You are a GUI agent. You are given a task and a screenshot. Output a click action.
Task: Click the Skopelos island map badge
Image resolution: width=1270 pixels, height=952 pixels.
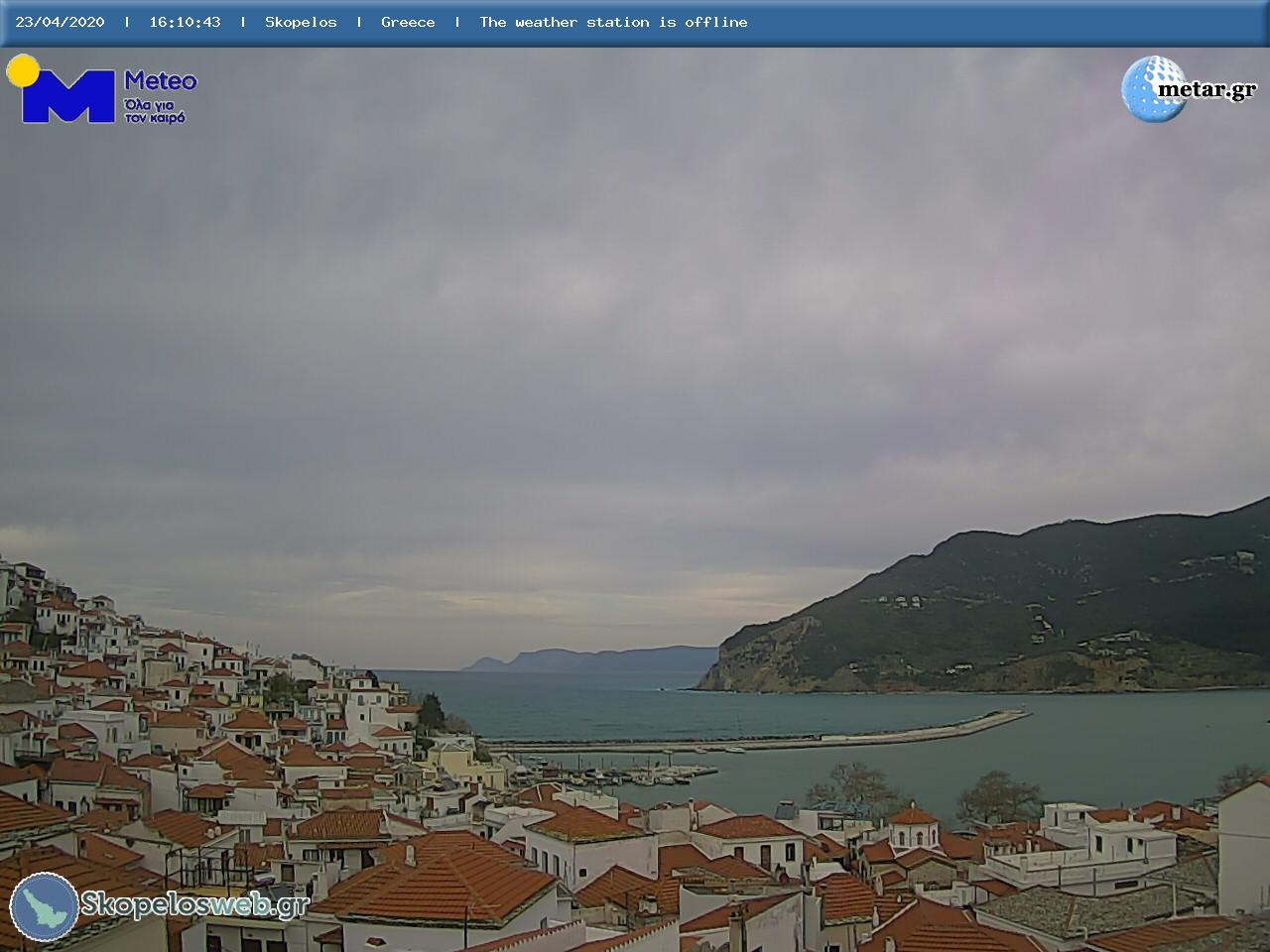(44, 906)
